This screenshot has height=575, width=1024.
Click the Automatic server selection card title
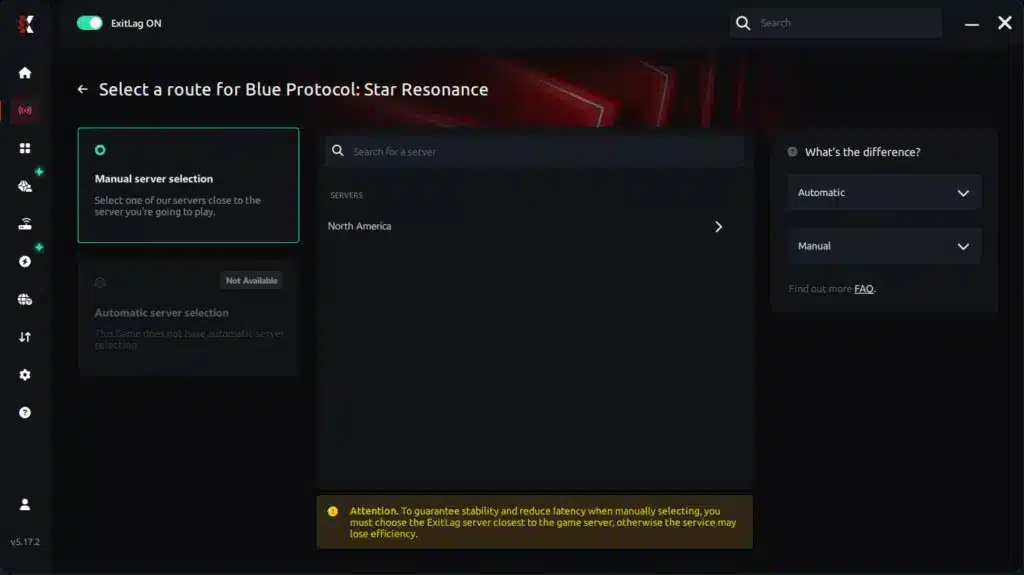[x=161, y=313]
